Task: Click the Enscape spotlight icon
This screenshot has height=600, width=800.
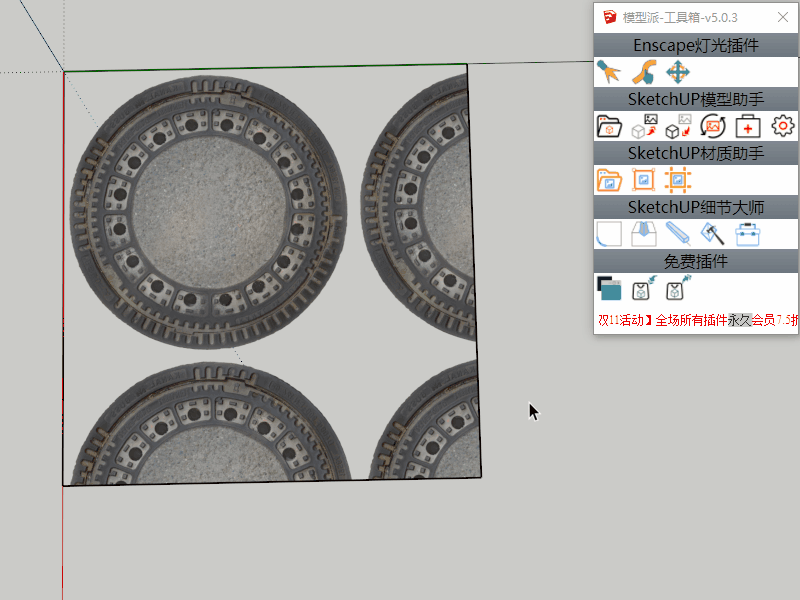Action: point(608,72)
